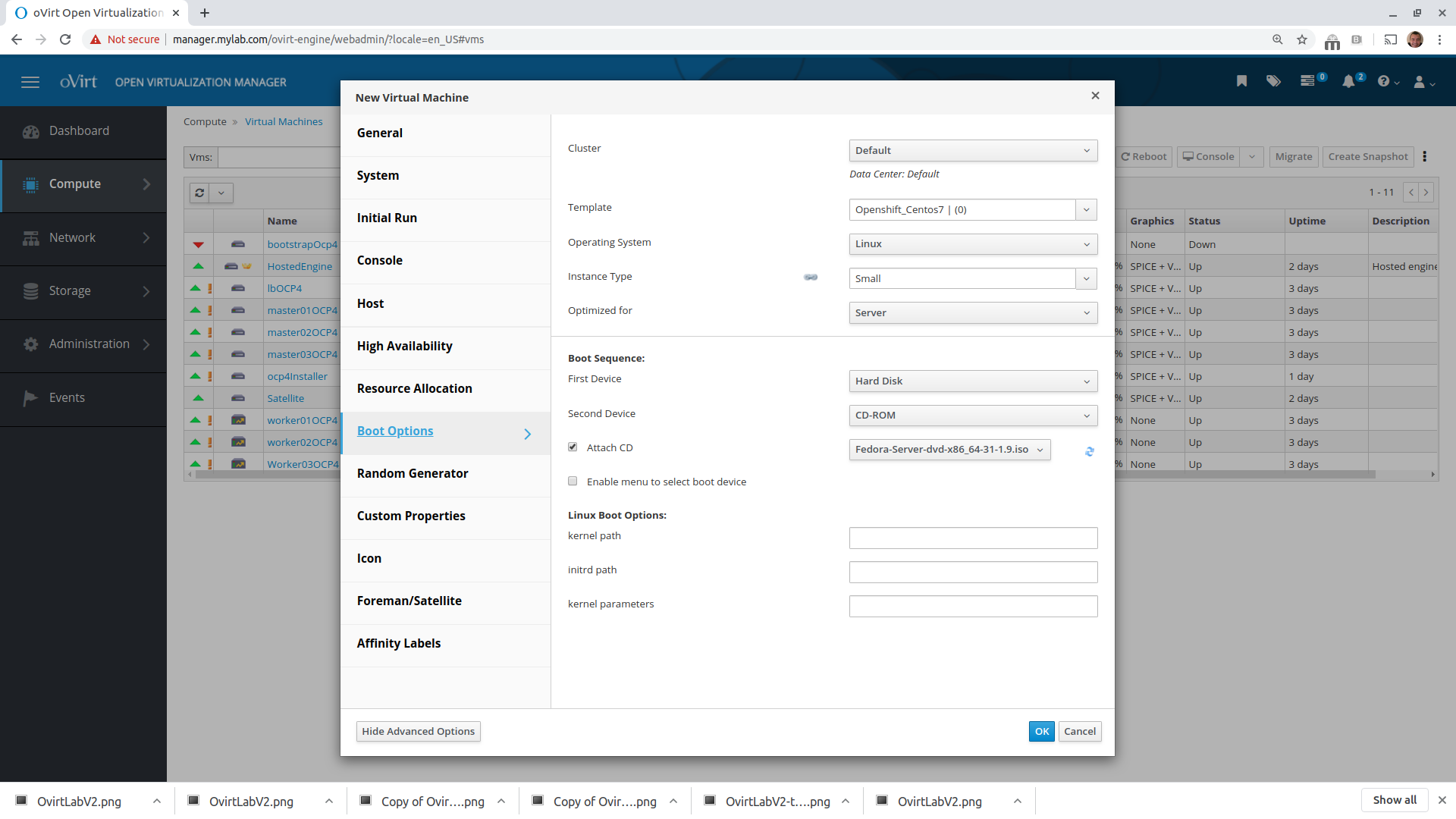
Task: Cancel the New Virtual Machine dialog
Action: (1080, 731)
